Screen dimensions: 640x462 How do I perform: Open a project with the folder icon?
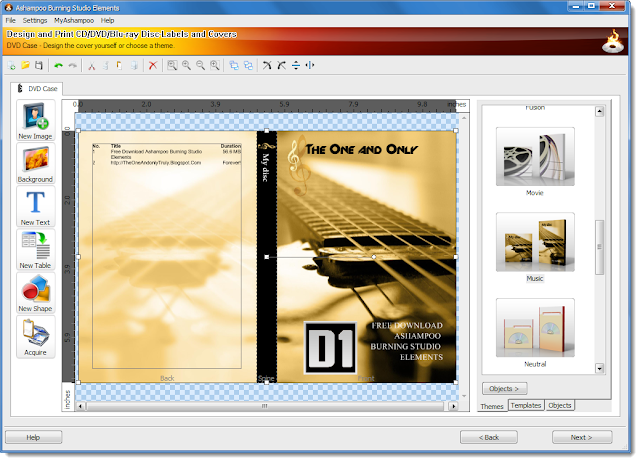pos(25,65)
